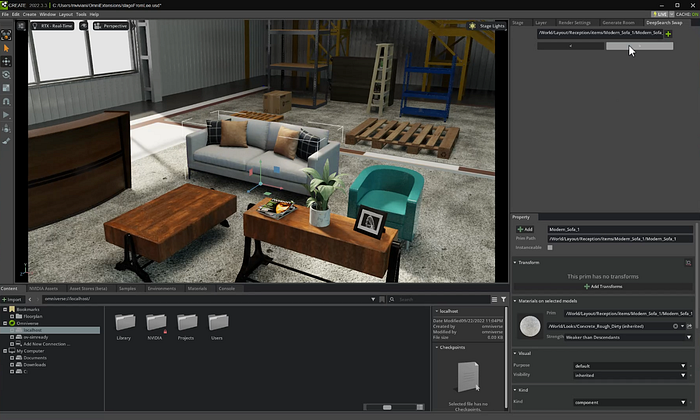Toggle the Snap magnet tool
The height and width of the screenshot is (420, 700).
(x=6, y=101)
